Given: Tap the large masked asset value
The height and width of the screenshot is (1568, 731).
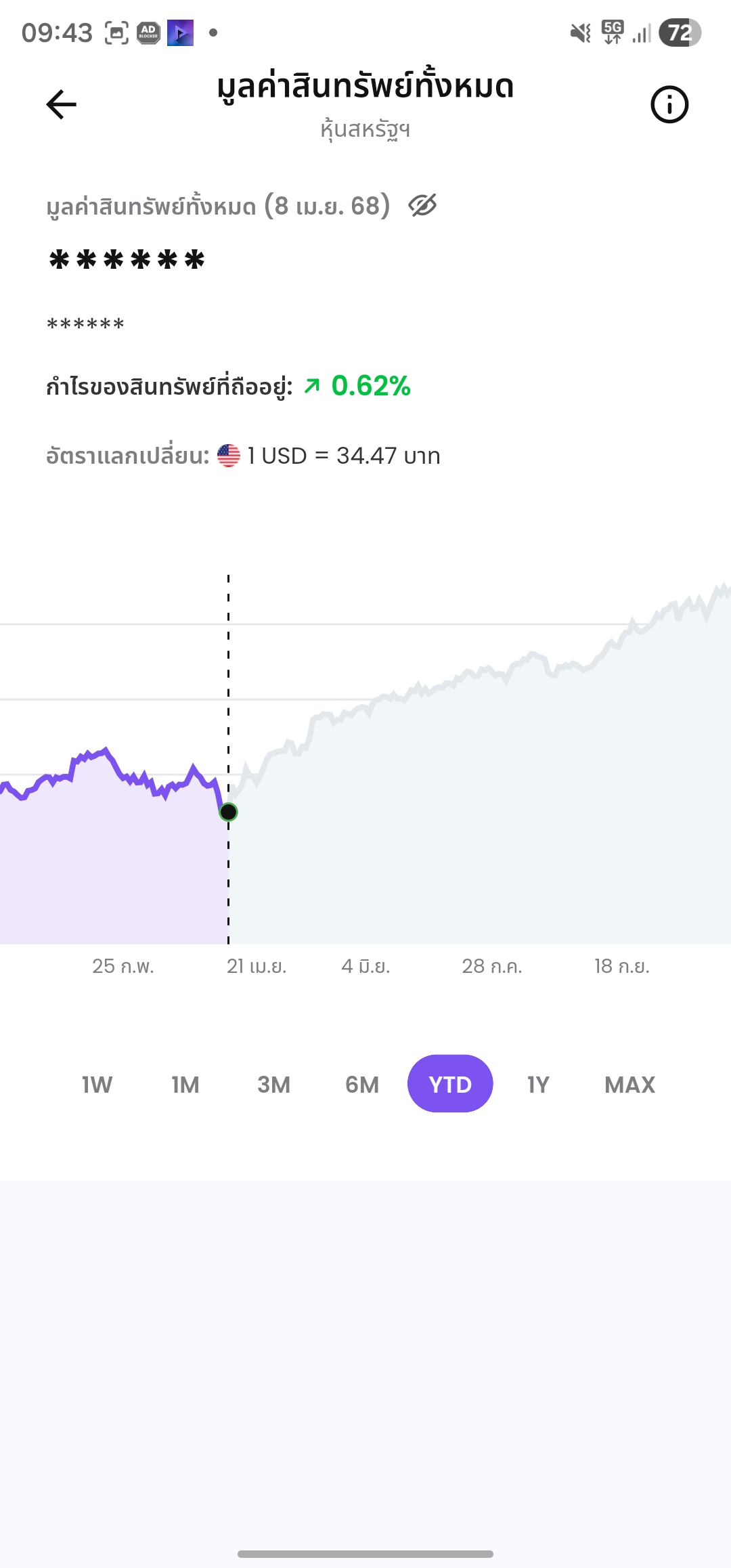Looking at the screenshot, I should point(127,261).
